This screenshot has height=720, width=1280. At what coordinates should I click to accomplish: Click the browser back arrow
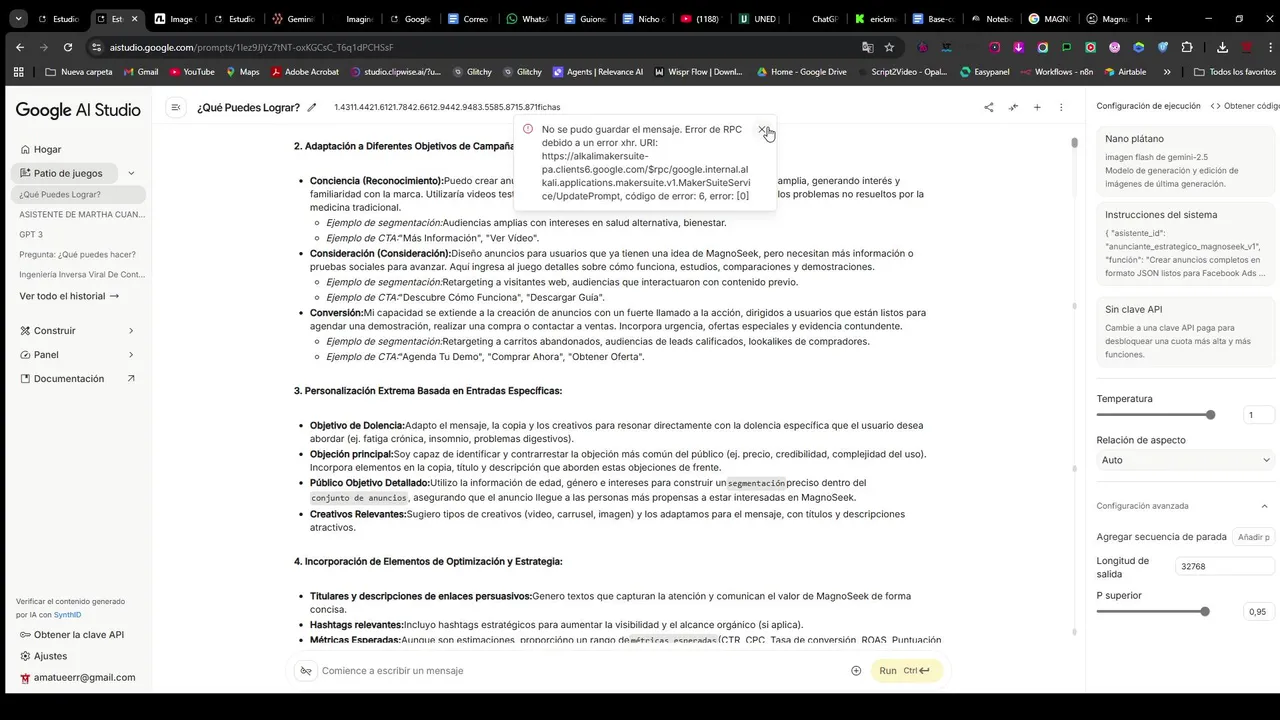pyautogui.click(x=20, y=47)
